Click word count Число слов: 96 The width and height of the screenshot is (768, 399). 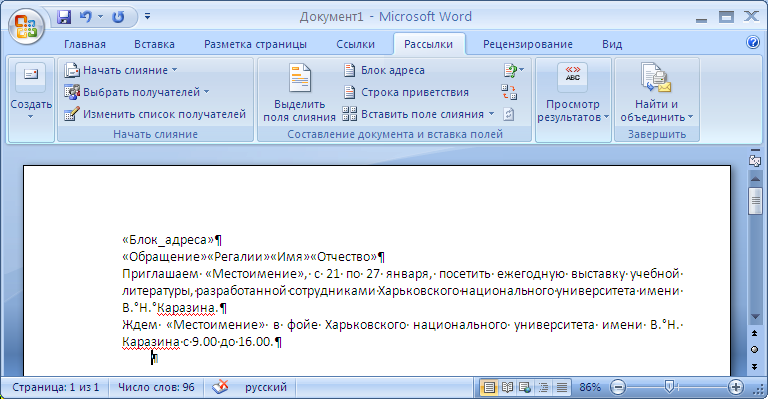(x=156, y=387)
